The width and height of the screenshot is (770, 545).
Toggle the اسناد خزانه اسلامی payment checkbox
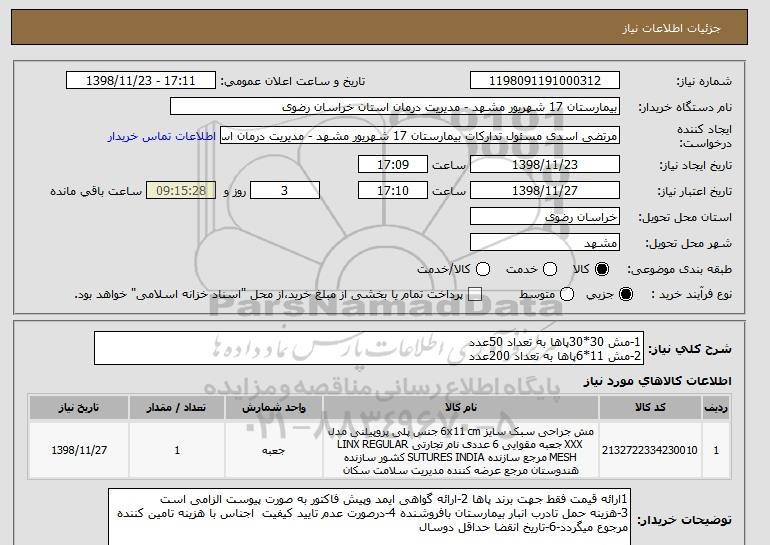coord(475,294)
